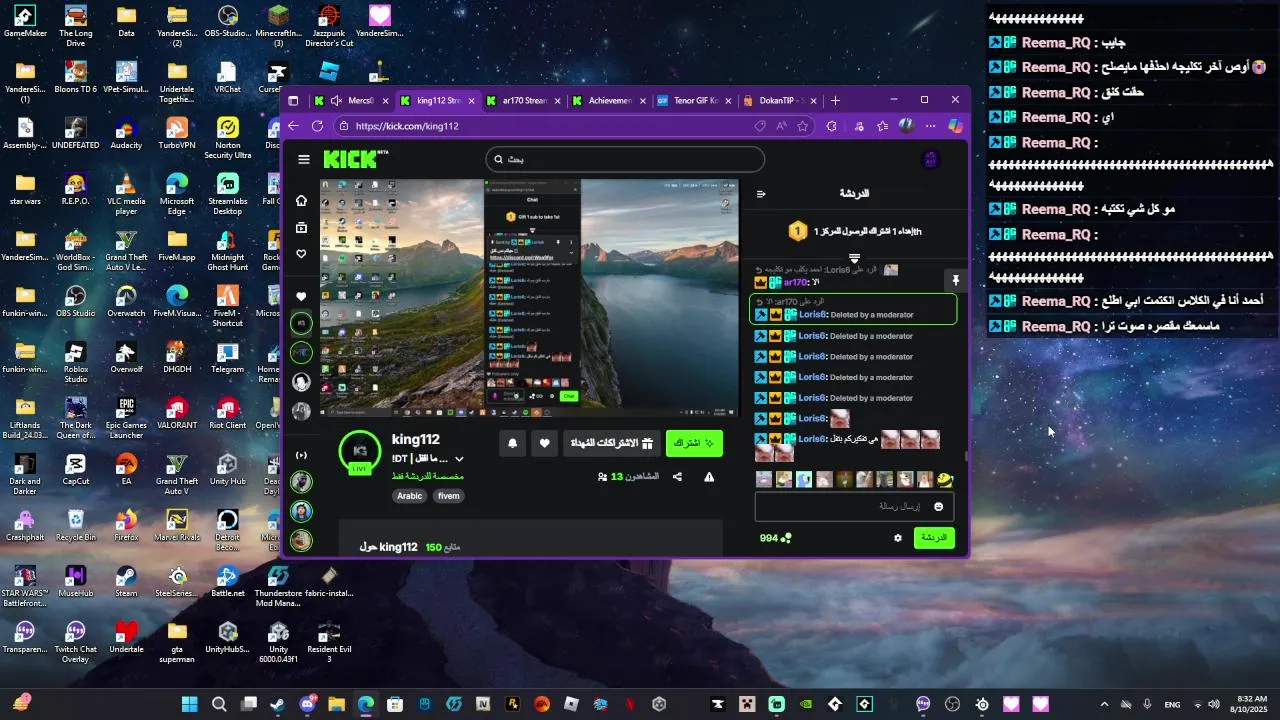Open chat settings gear icon
Screen dimensions: 1280x720
click(x=898, y=538)
